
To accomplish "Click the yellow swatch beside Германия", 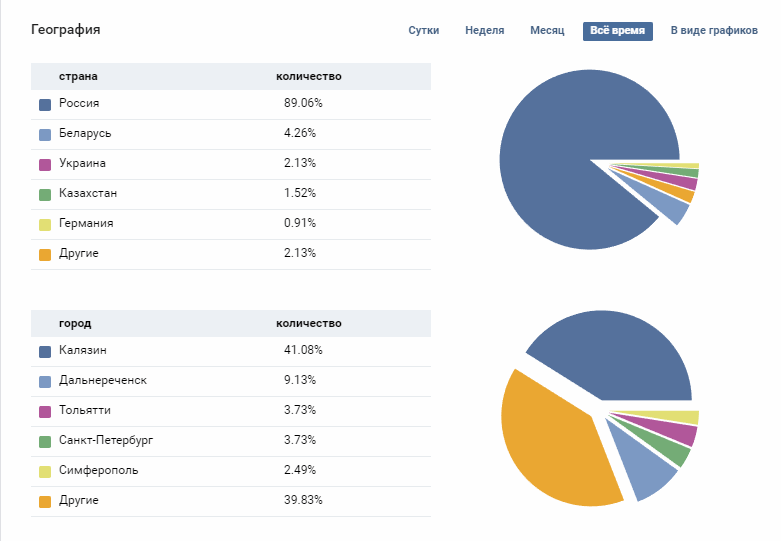I will (45, 224).
